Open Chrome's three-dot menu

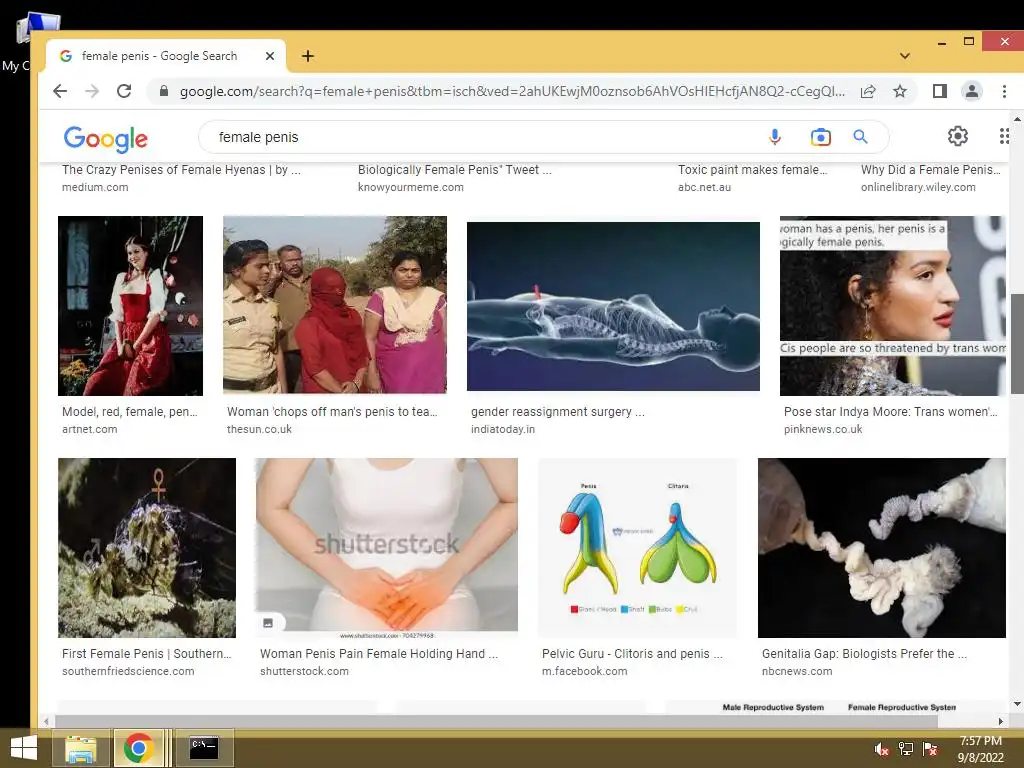point(1004,91)
